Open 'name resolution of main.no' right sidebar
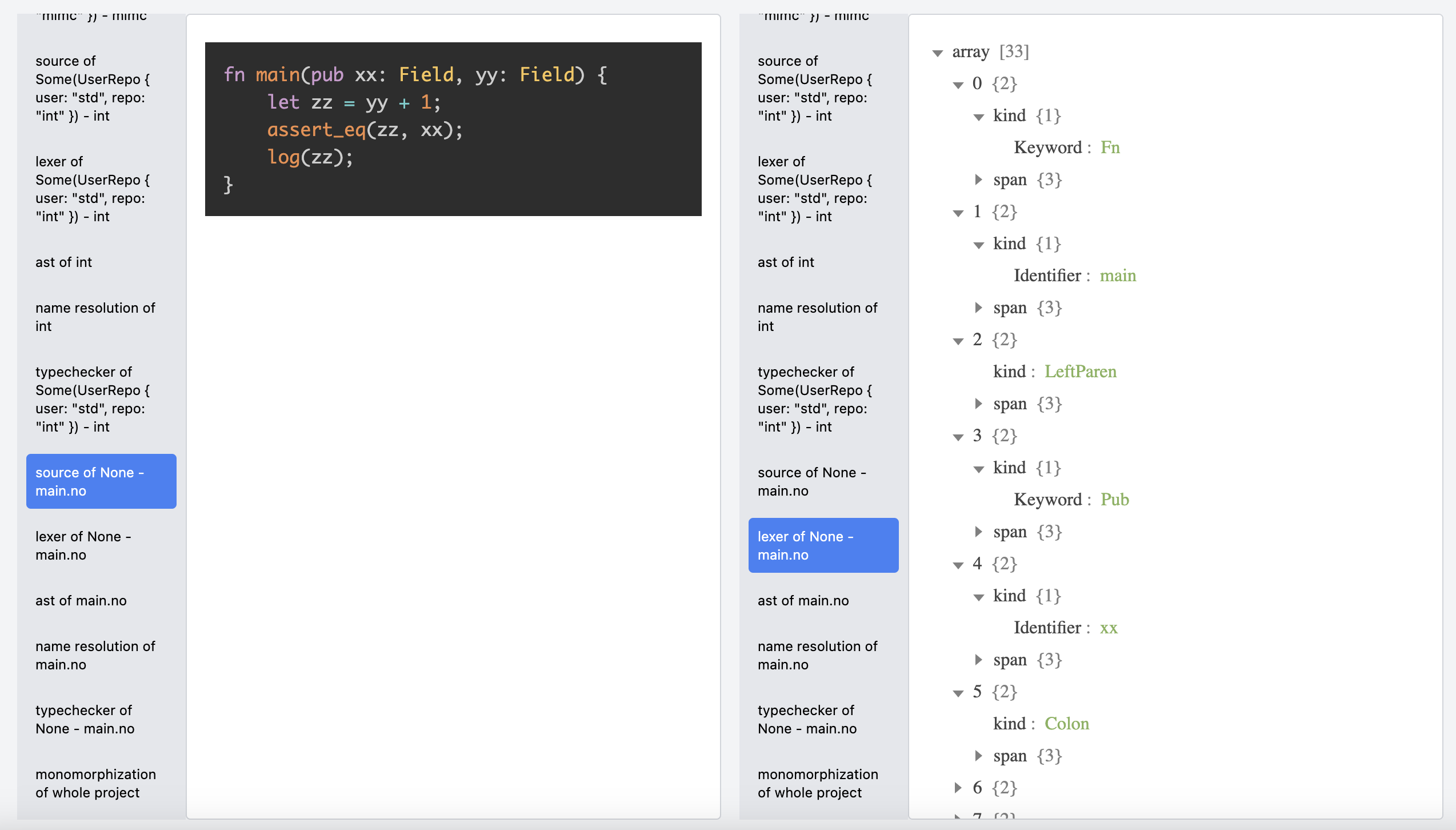 click(817, 656)
